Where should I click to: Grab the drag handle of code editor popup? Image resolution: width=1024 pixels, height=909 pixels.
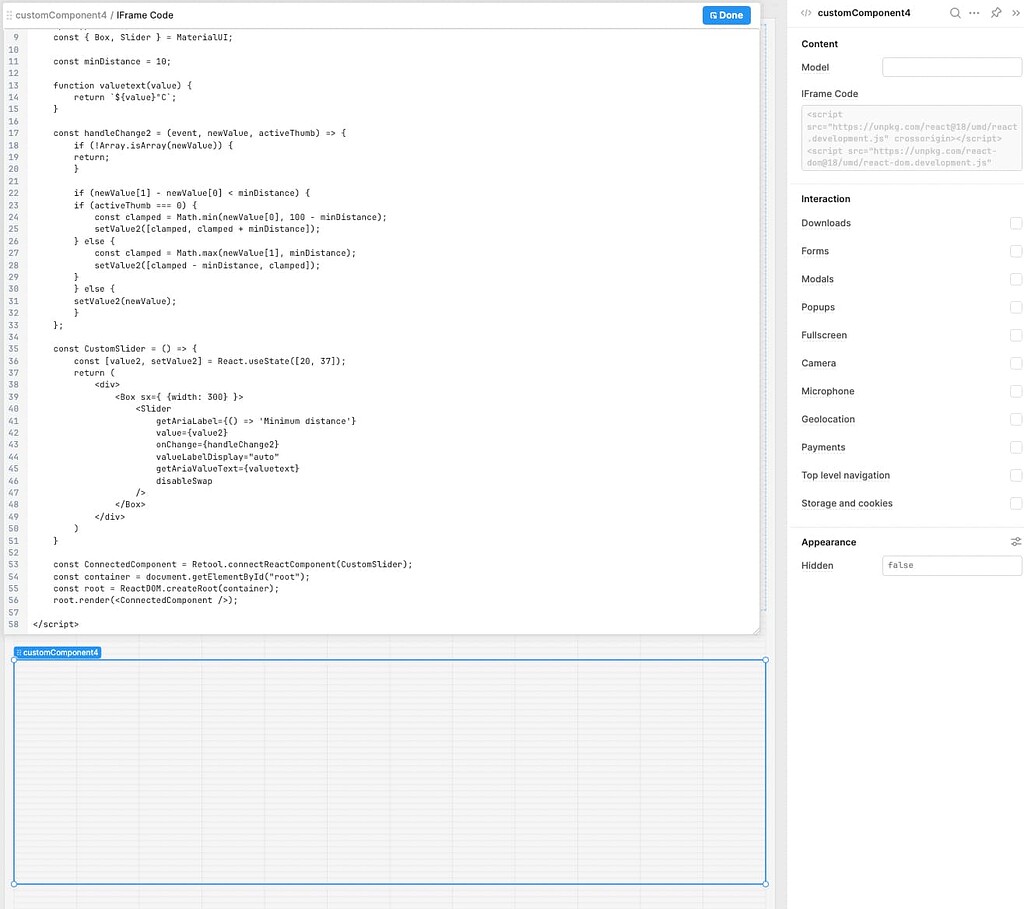coord(10,15)
